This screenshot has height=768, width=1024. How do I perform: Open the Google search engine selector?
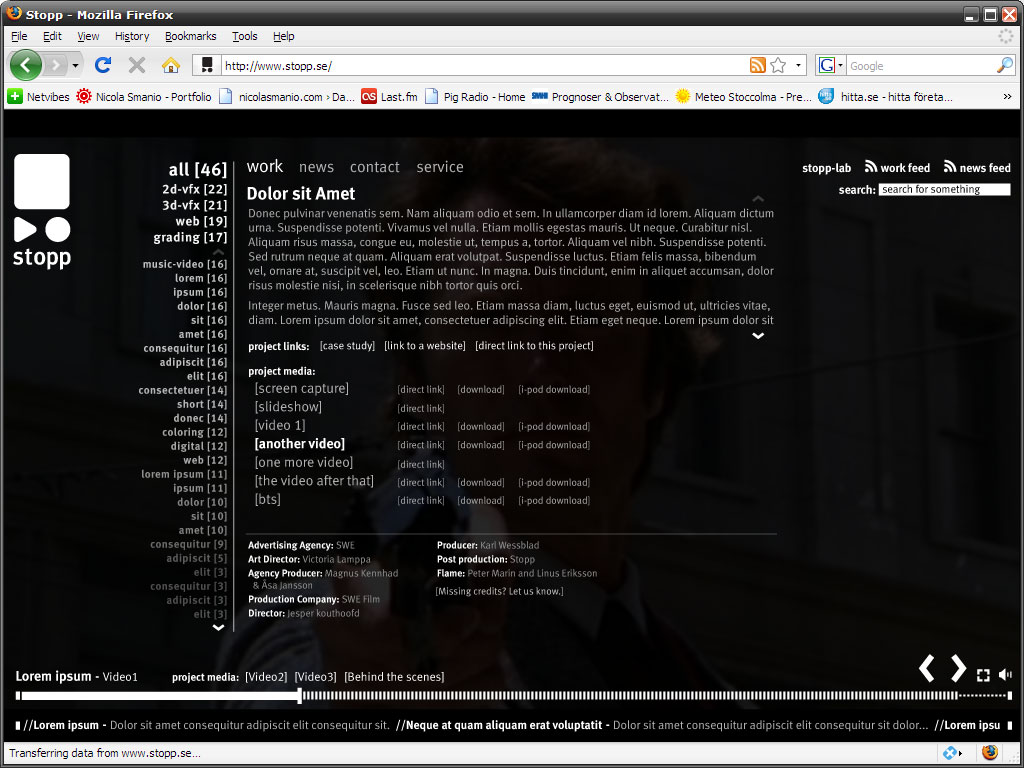tap(831, 65)
